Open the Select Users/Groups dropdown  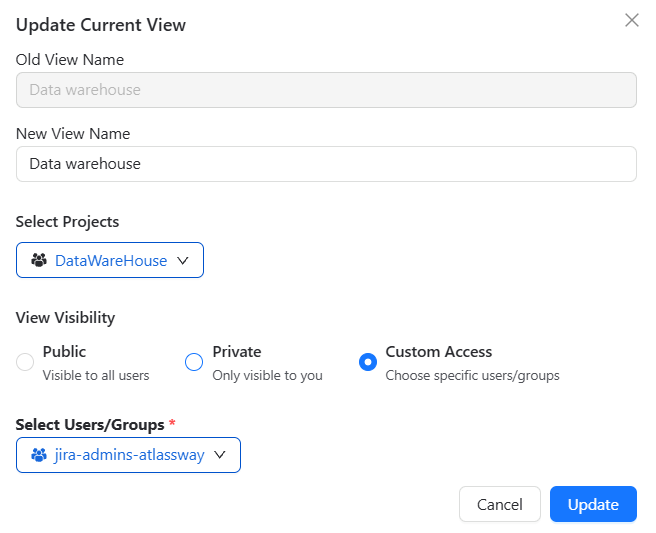128,455
